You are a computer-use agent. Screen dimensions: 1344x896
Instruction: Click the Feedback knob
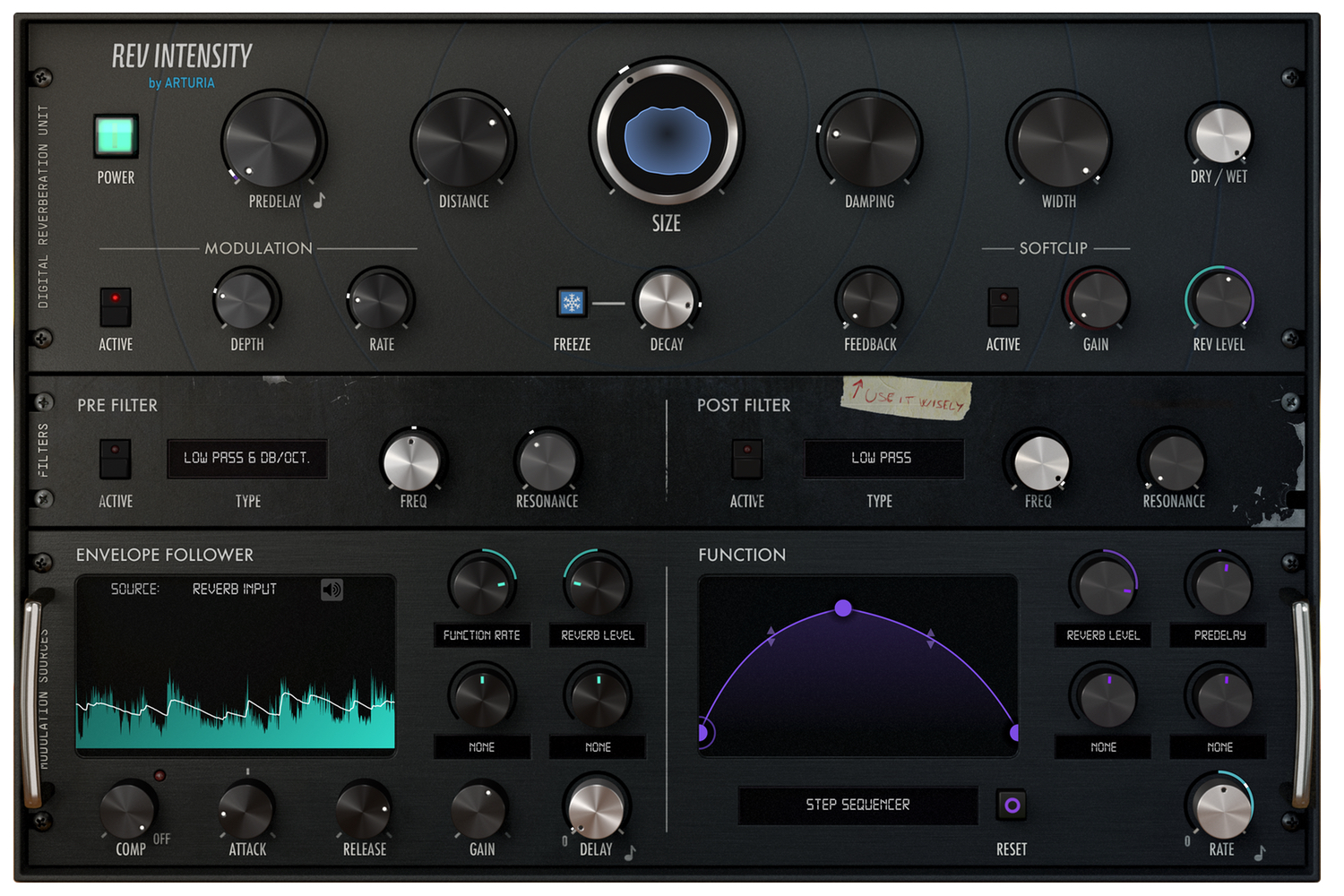click(x=868, y=300)
